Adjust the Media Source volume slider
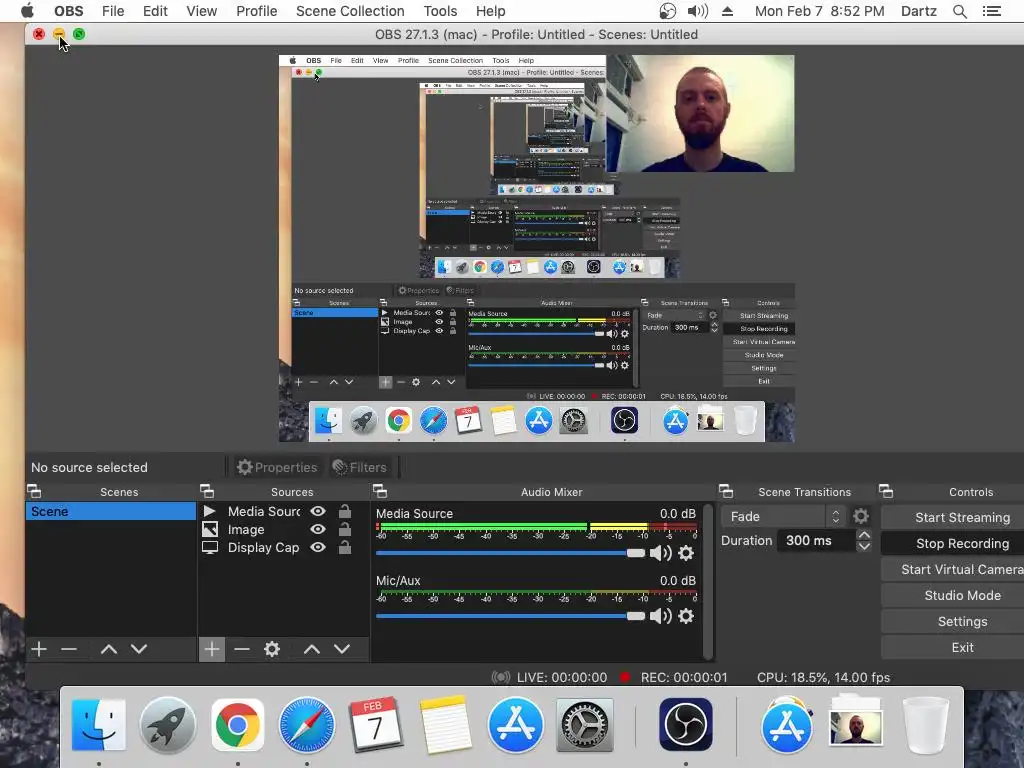Screen dimensions: 1024x768 (510, 553)
